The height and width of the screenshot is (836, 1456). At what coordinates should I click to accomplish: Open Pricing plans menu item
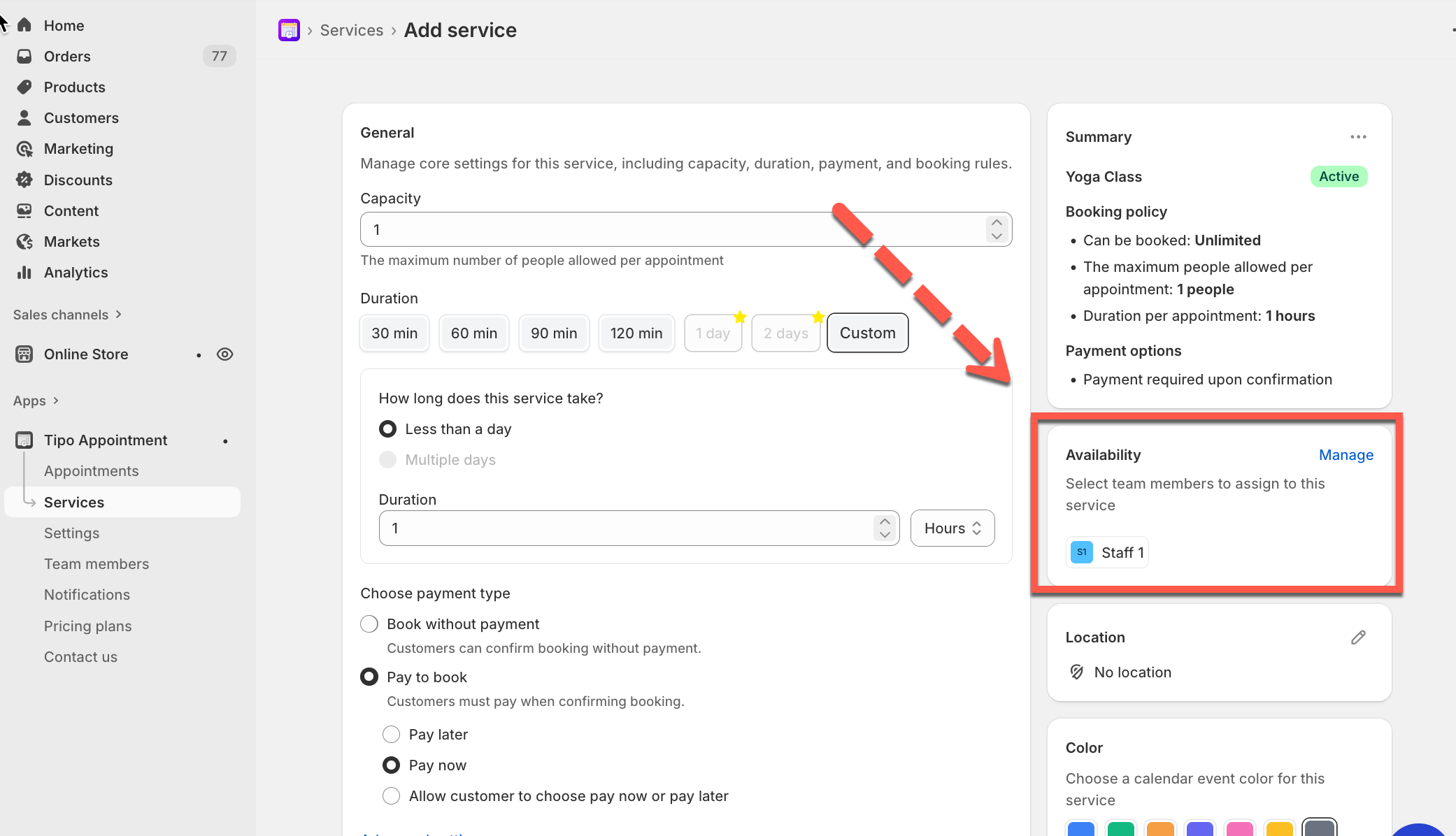coord(88,626)
